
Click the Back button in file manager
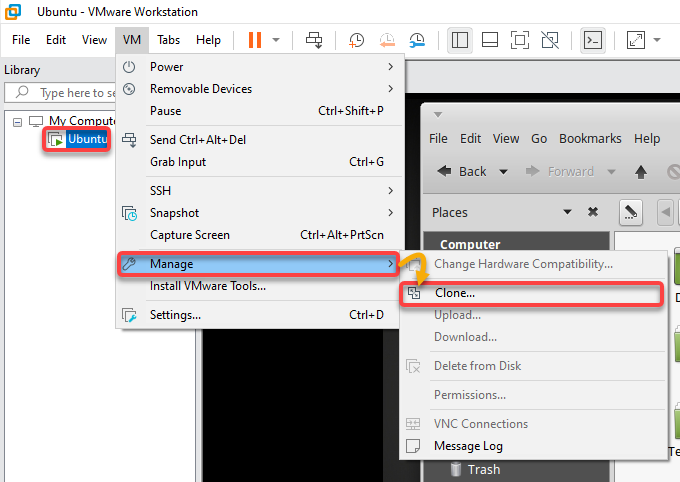tap(462, 172)
